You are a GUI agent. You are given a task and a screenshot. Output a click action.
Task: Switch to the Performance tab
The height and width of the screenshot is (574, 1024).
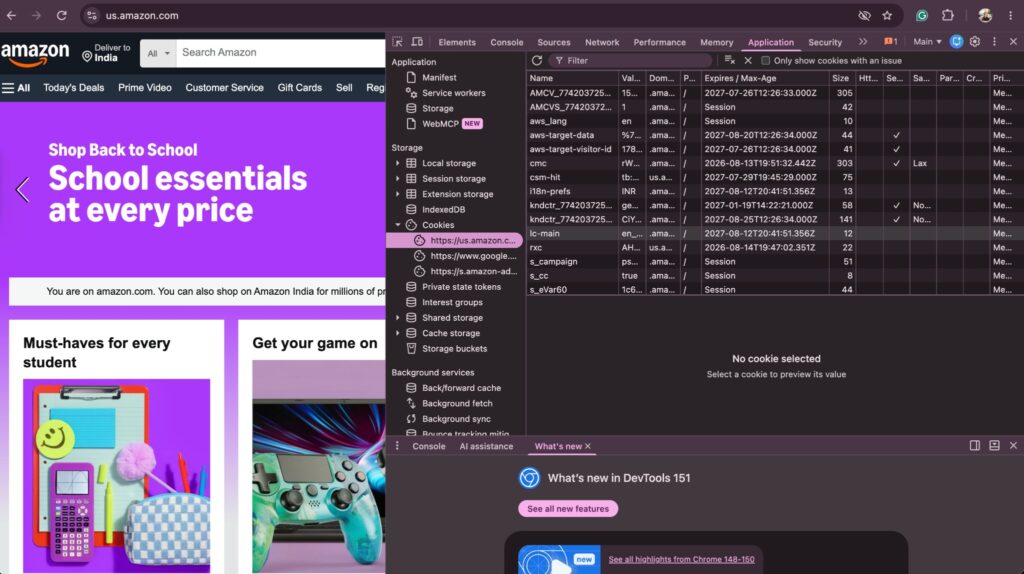pyautogui.click(x=660, y=42)
